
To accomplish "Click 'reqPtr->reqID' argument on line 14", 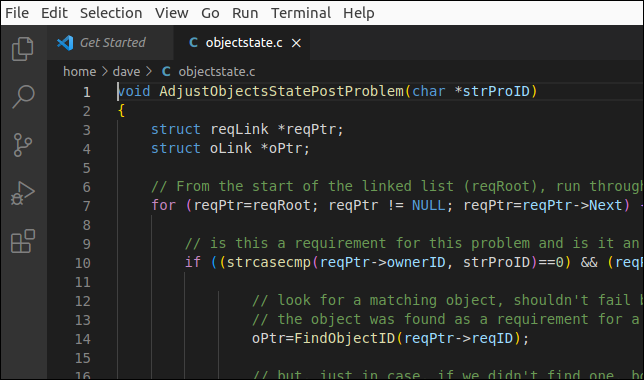I will click(x=458, y=339).
